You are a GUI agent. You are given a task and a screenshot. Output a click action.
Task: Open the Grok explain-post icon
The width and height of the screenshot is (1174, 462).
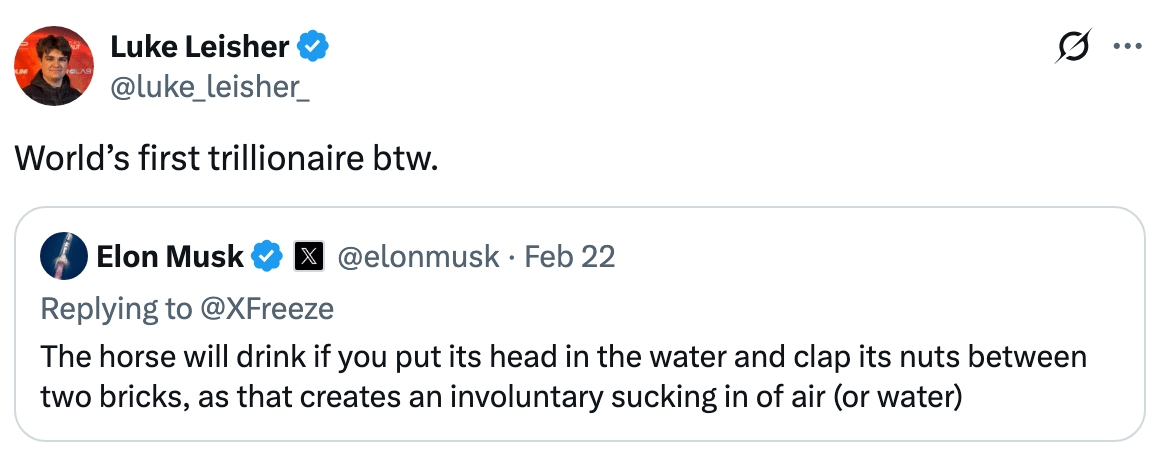[x=1072, y=47]
